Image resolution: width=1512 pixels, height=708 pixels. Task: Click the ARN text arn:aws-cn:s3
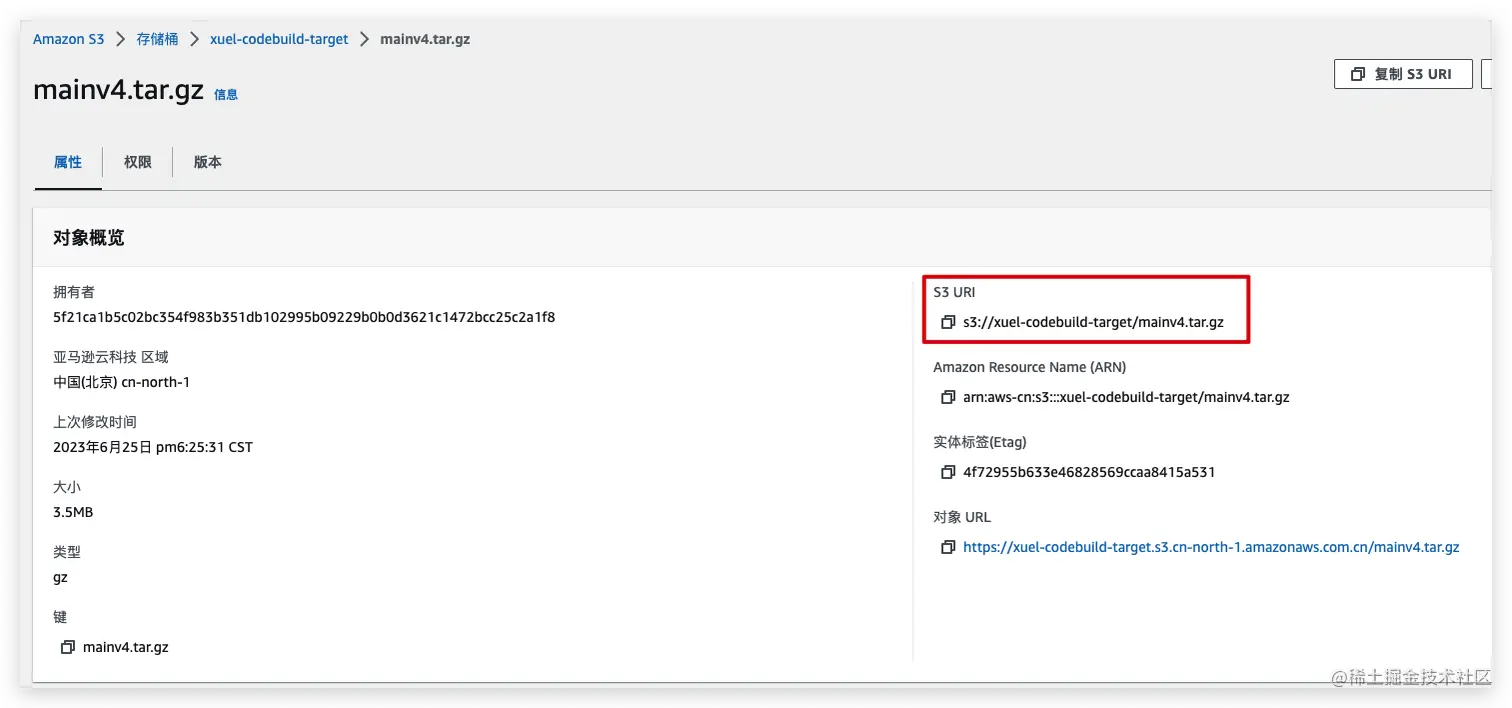point(1126,397)
